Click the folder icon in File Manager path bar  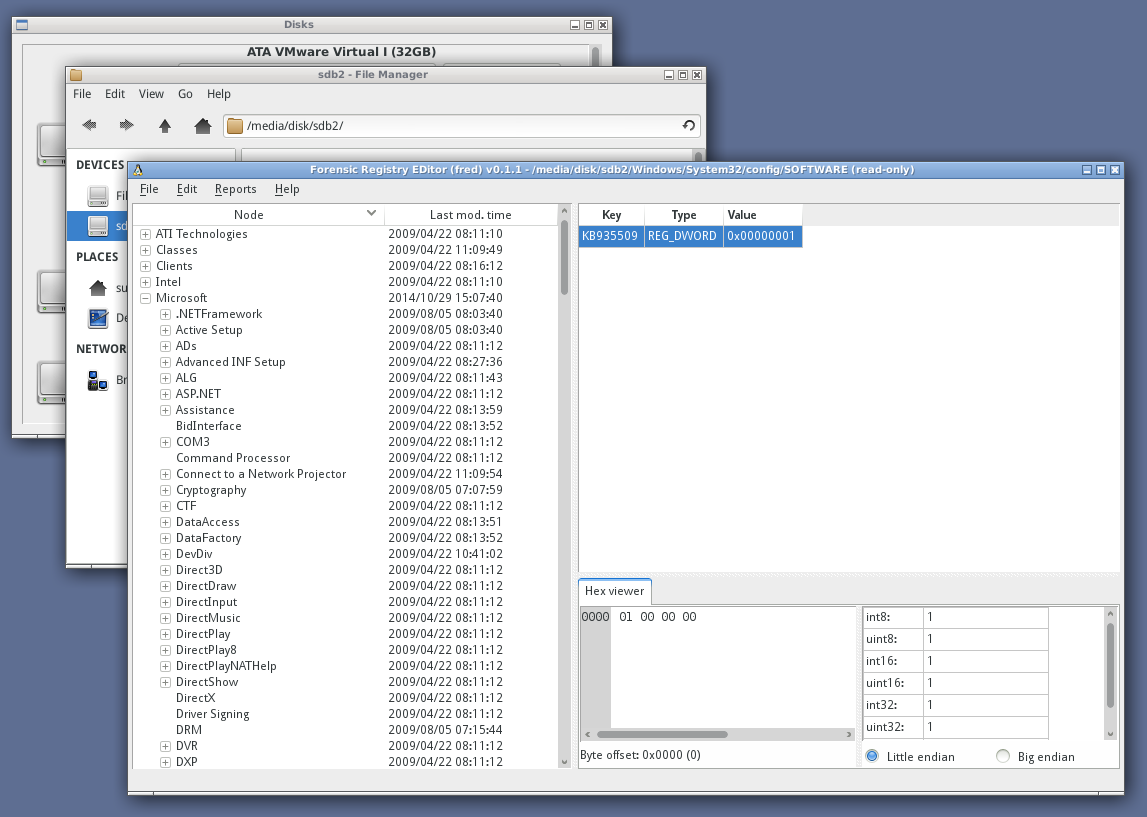coord(235,126)
